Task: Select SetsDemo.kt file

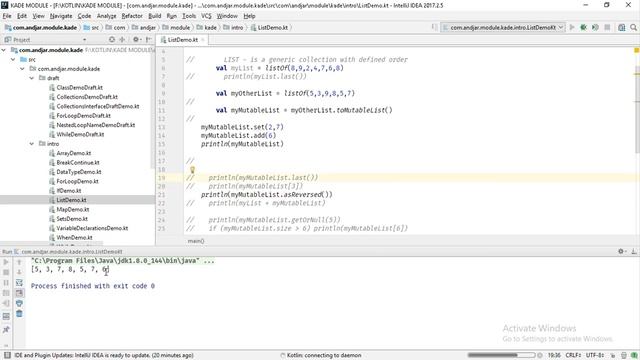Action: [72, 219]
